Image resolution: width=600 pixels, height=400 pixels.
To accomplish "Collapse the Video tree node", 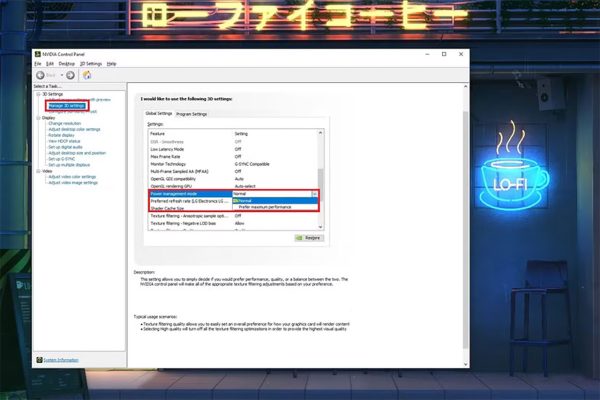I will pos(38,170).
